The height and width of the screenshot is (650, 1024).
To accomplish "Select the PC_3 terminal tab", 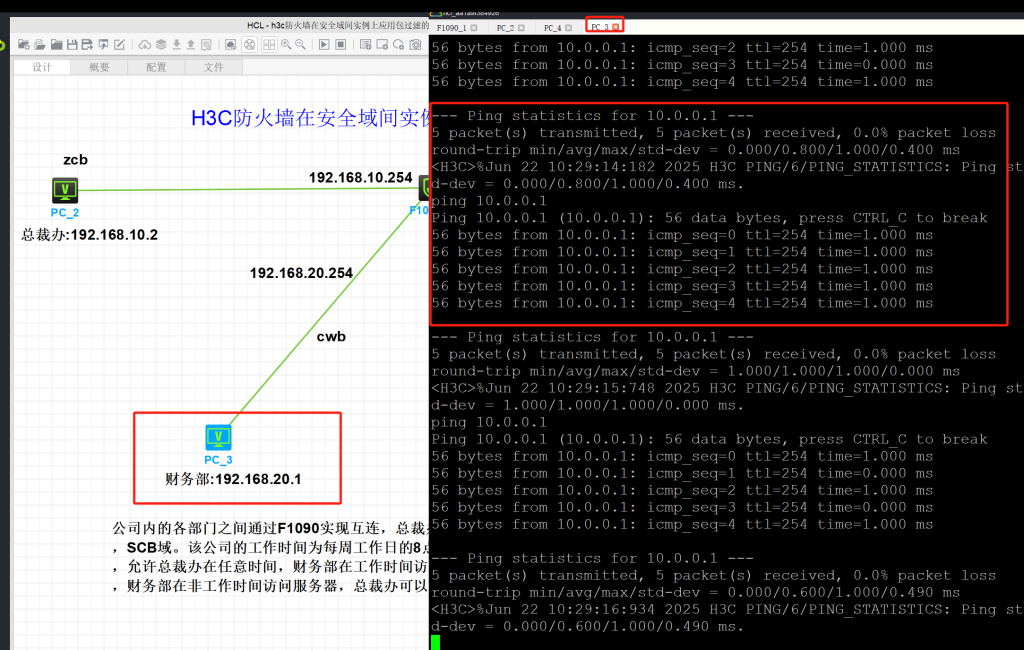I will [600, 27].
